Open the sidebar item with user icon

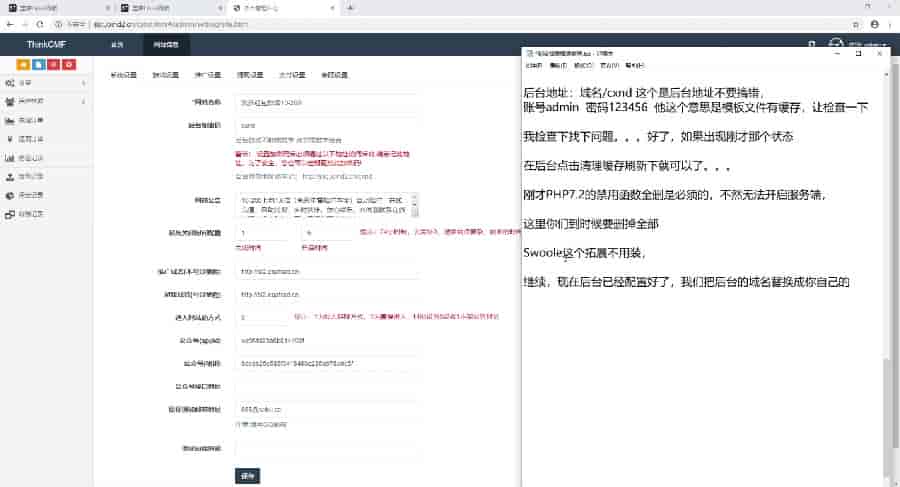45,177
